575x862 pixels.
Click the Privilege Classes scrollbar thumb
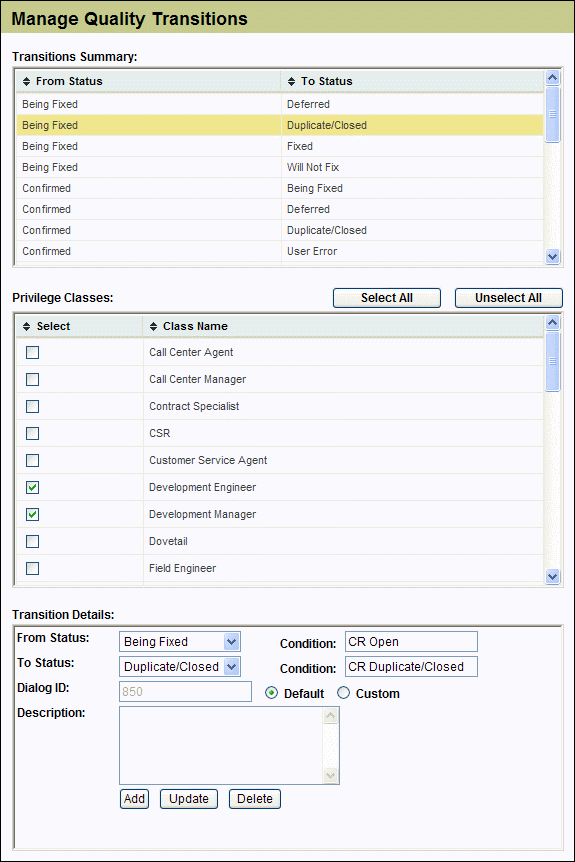click(x=552, y=361)
